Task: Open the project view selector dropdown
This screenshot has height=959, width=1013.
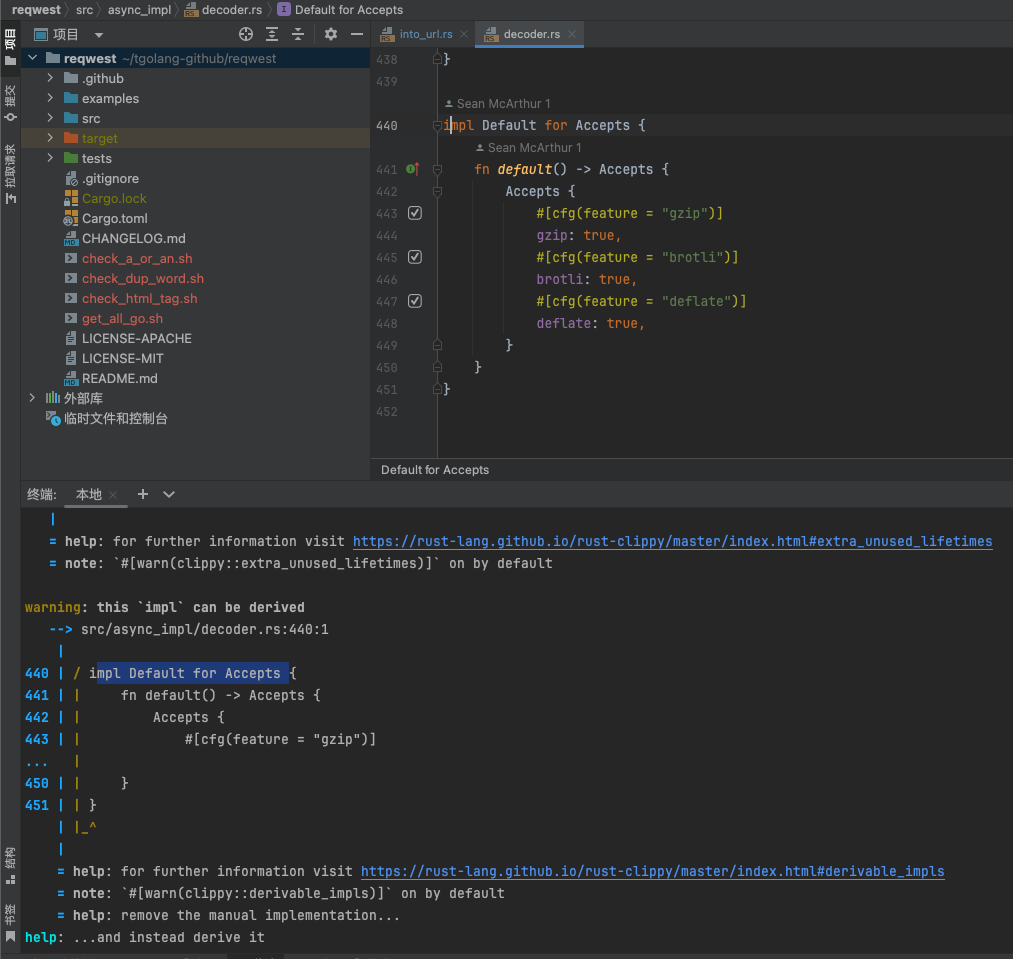Action: click(98, 34)
